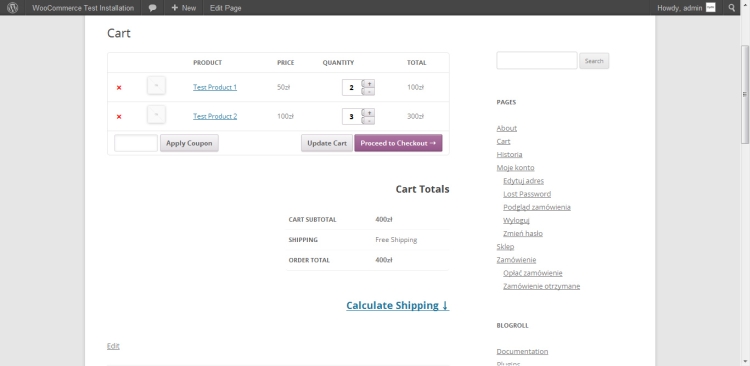The image size is (750, 366).
Task: Click quantity field of Test Product 2
Action: [352, 117]
